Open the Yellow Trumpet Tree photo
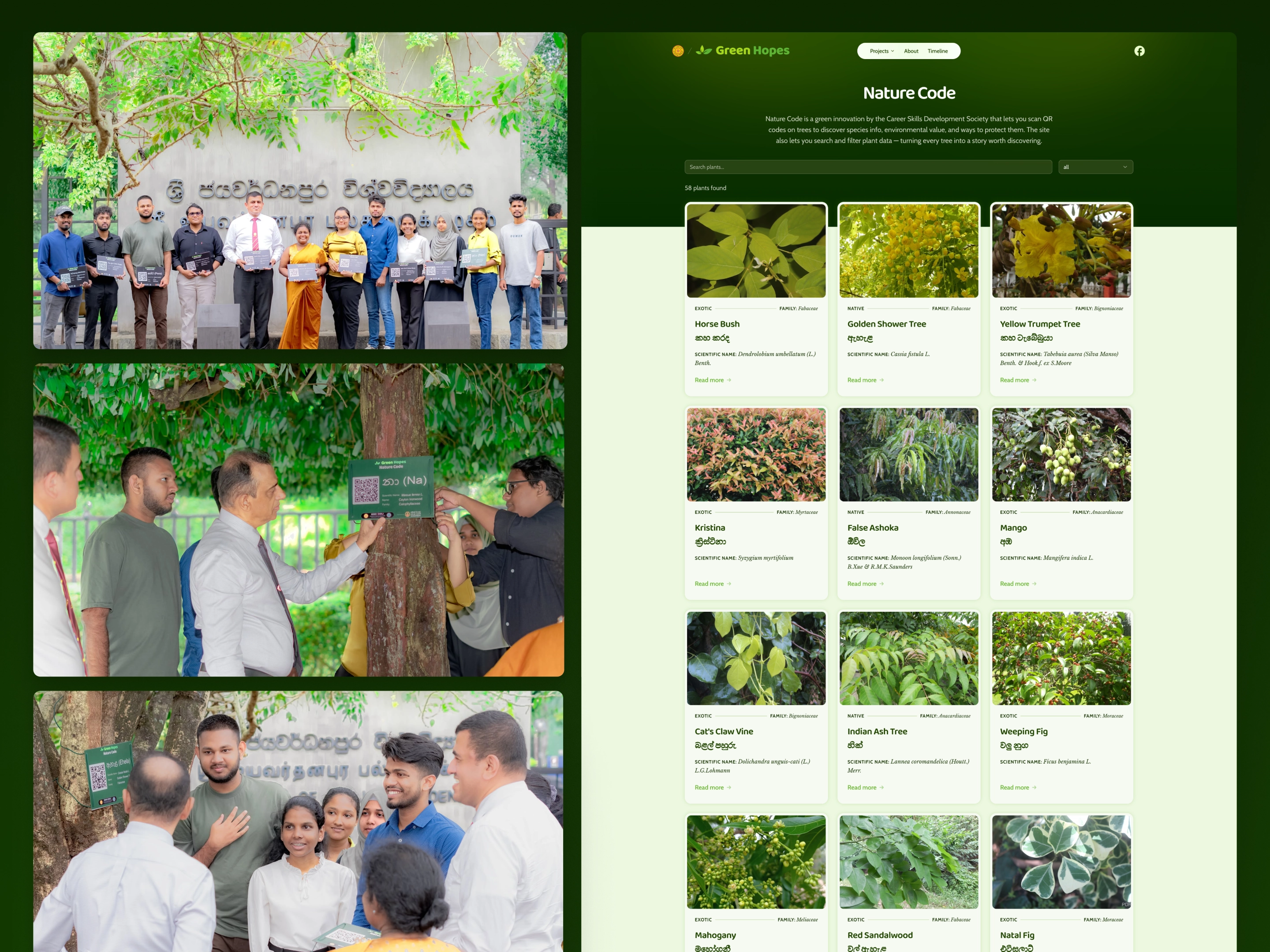1270x952 pixels. (1061, 251)
